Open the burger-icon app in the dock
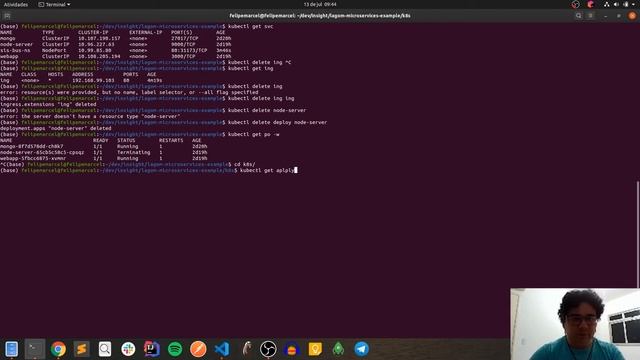640x360 pixels. tap(292, 349)
